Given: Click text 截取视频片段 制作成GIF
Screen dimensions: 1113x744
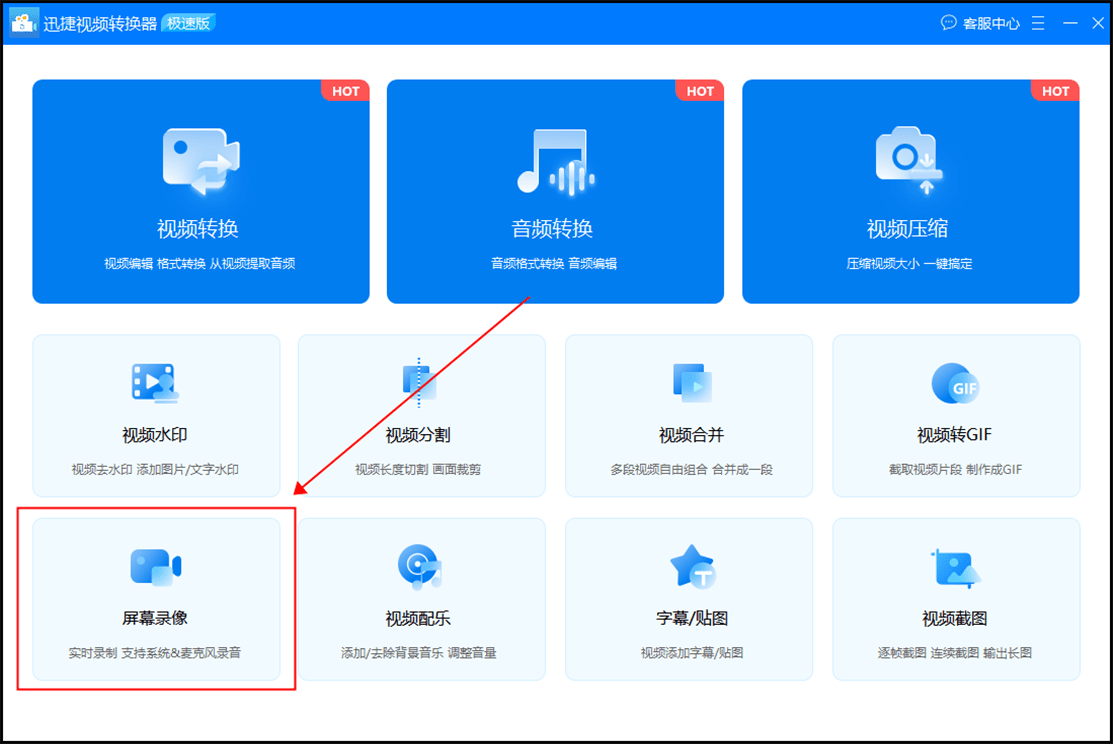Looking at the screenshot, I should pos(955,469).
